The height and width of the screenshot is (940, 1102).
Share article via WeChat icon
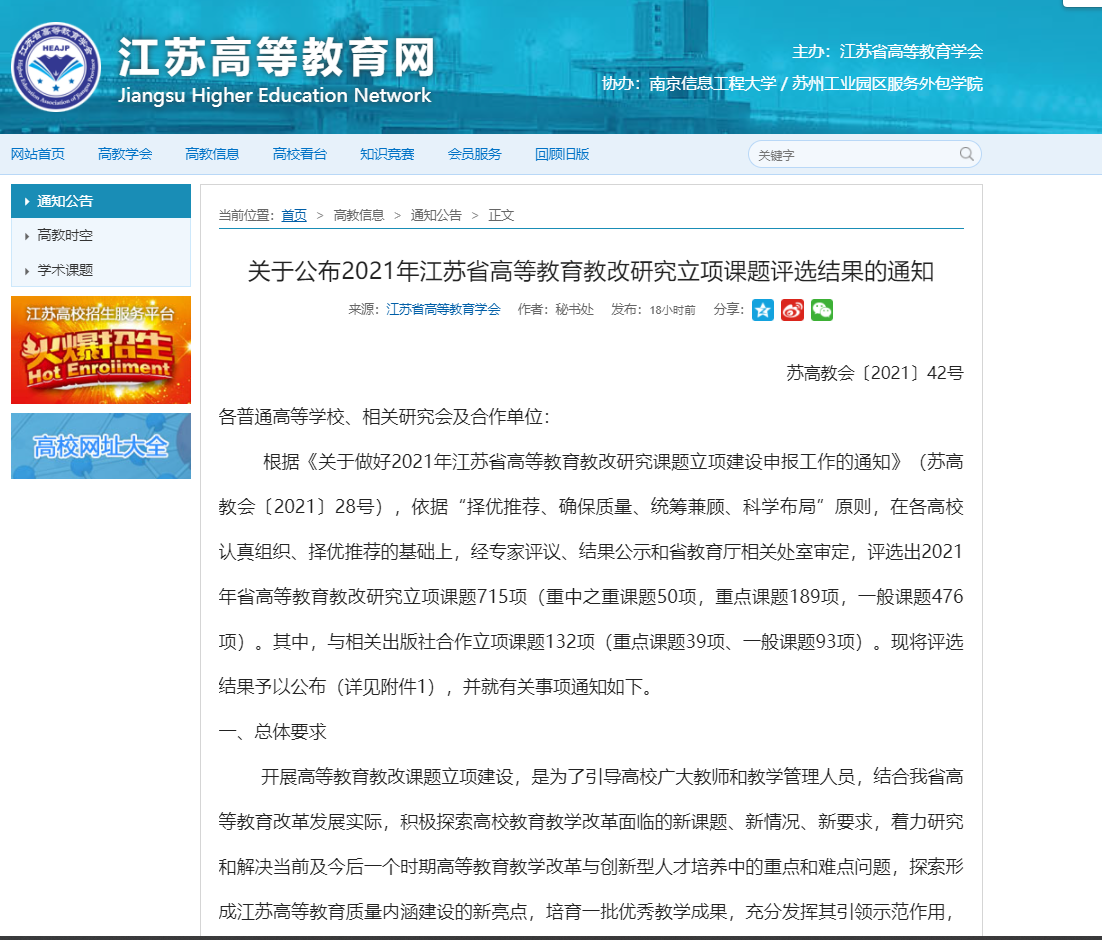(821, 310)
